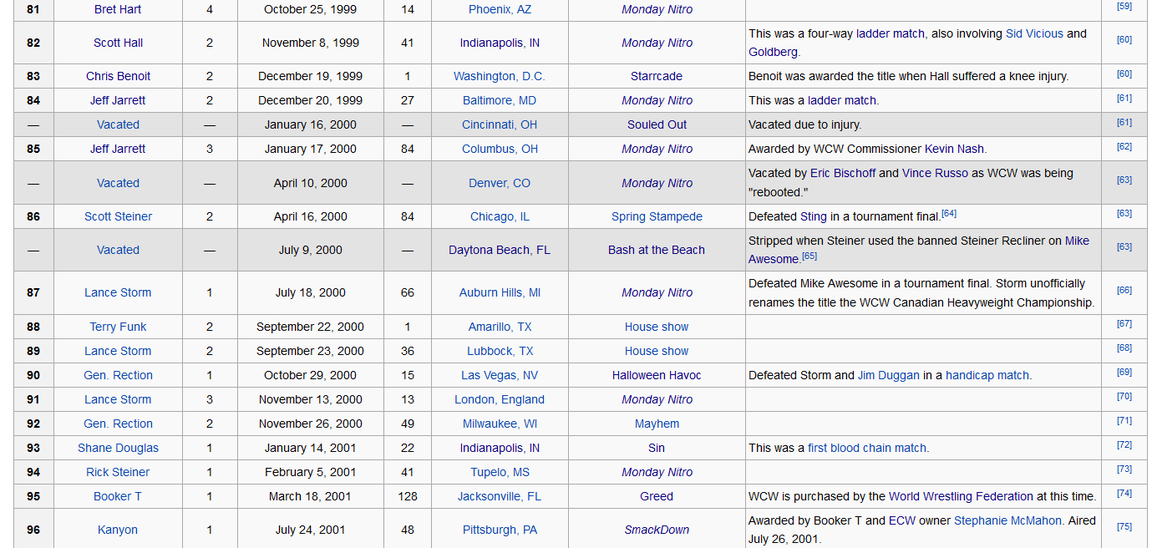Viewport: 1152px width, 548px height.
Task: Open the Bret Hart wrestler link
Action: [118, 10]
